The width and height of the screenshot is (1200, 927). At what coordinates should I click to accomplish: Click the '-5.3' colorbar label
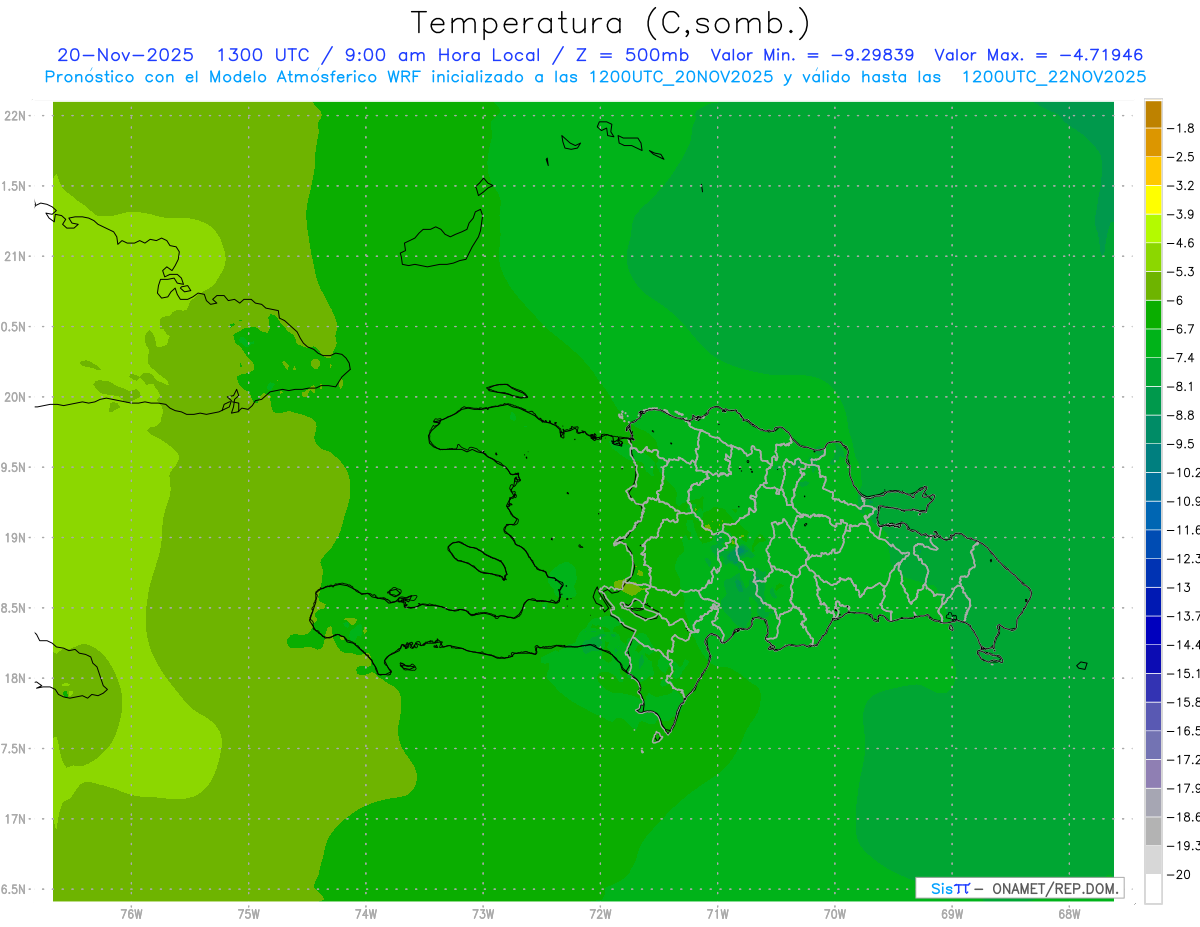pyautogui.click(x=1181, y=272)
